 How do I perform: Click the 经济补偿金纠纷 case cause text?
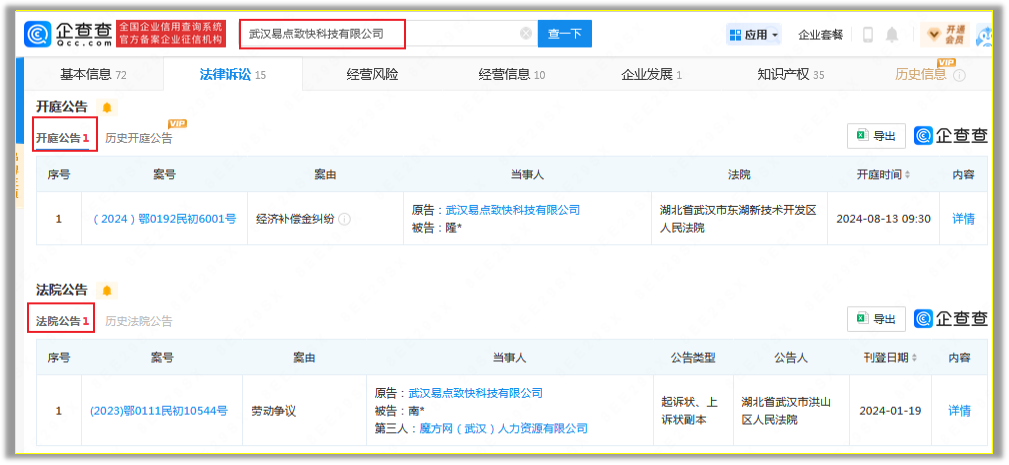point(295,219)
